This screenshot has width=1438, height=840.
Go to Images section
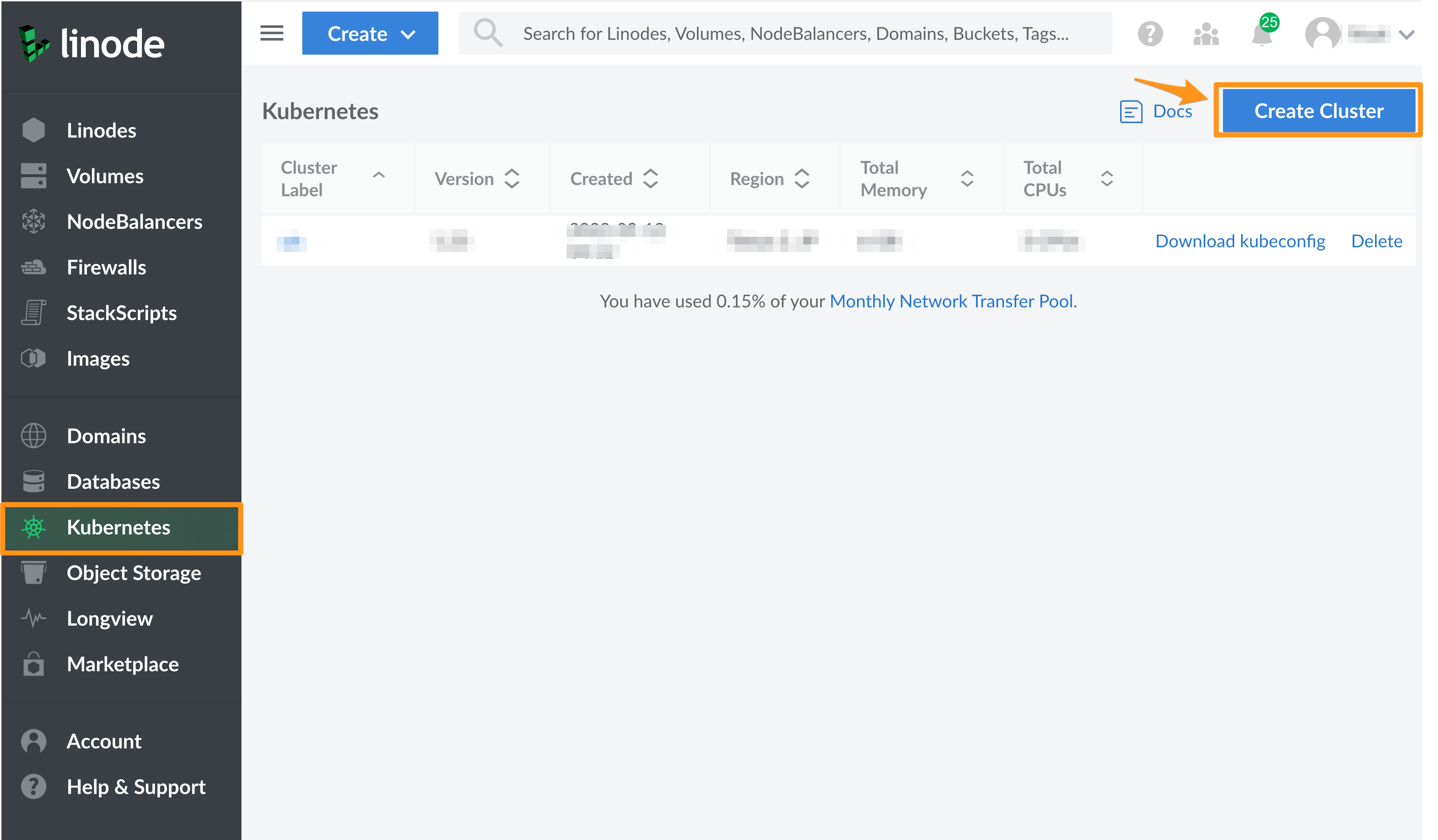tap(98, 359)
